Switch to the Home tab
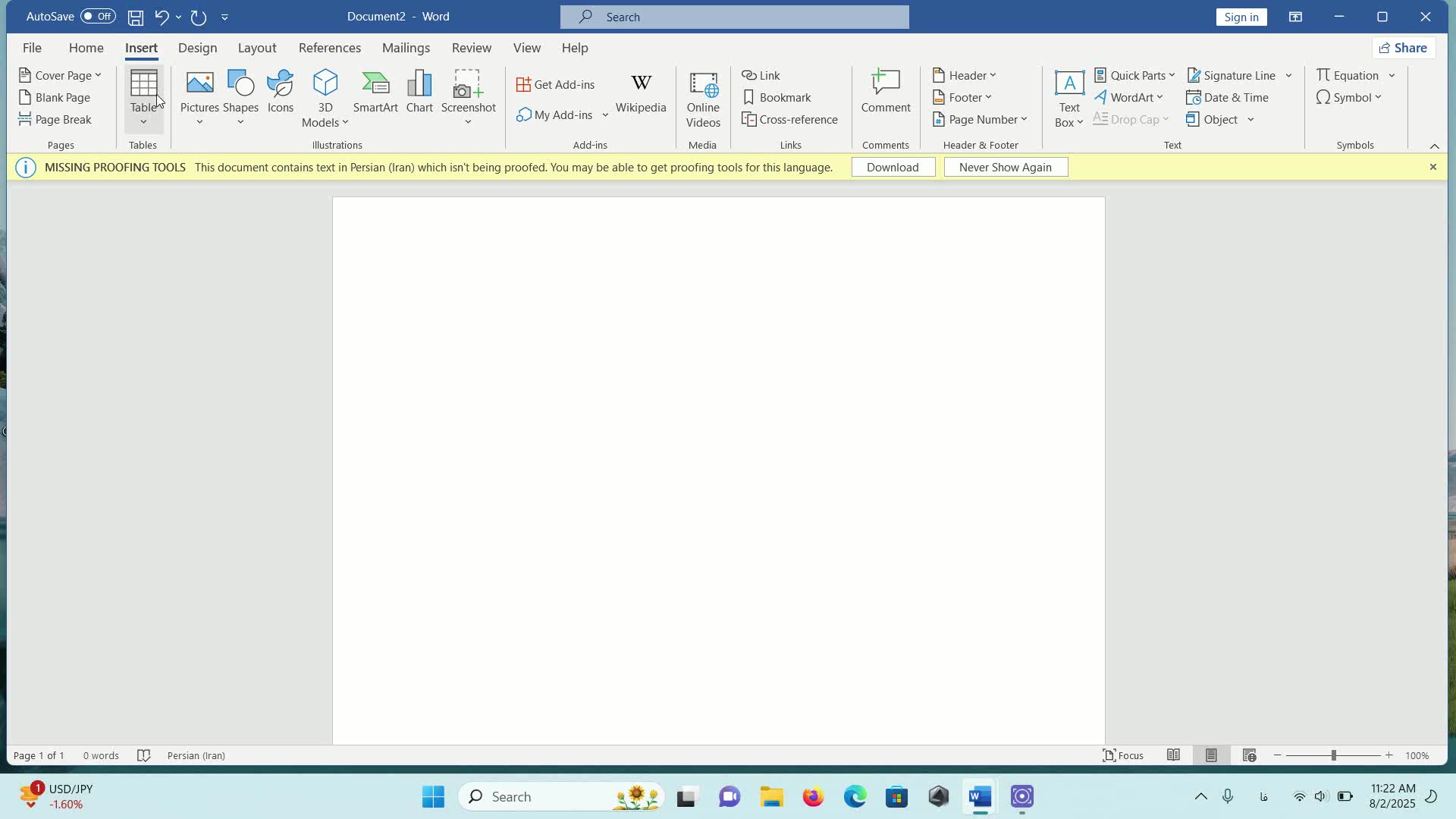 coord(86,48)
